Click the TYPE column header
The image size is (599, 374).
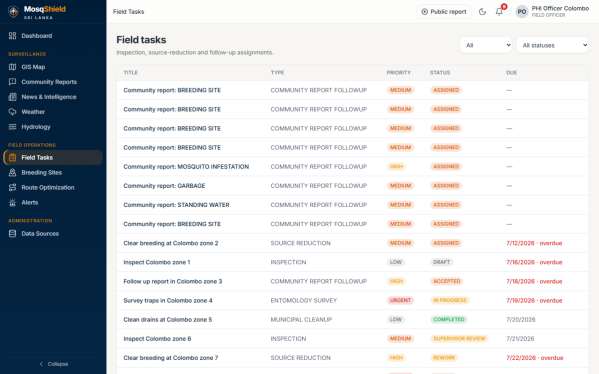[x=277, y=73]
